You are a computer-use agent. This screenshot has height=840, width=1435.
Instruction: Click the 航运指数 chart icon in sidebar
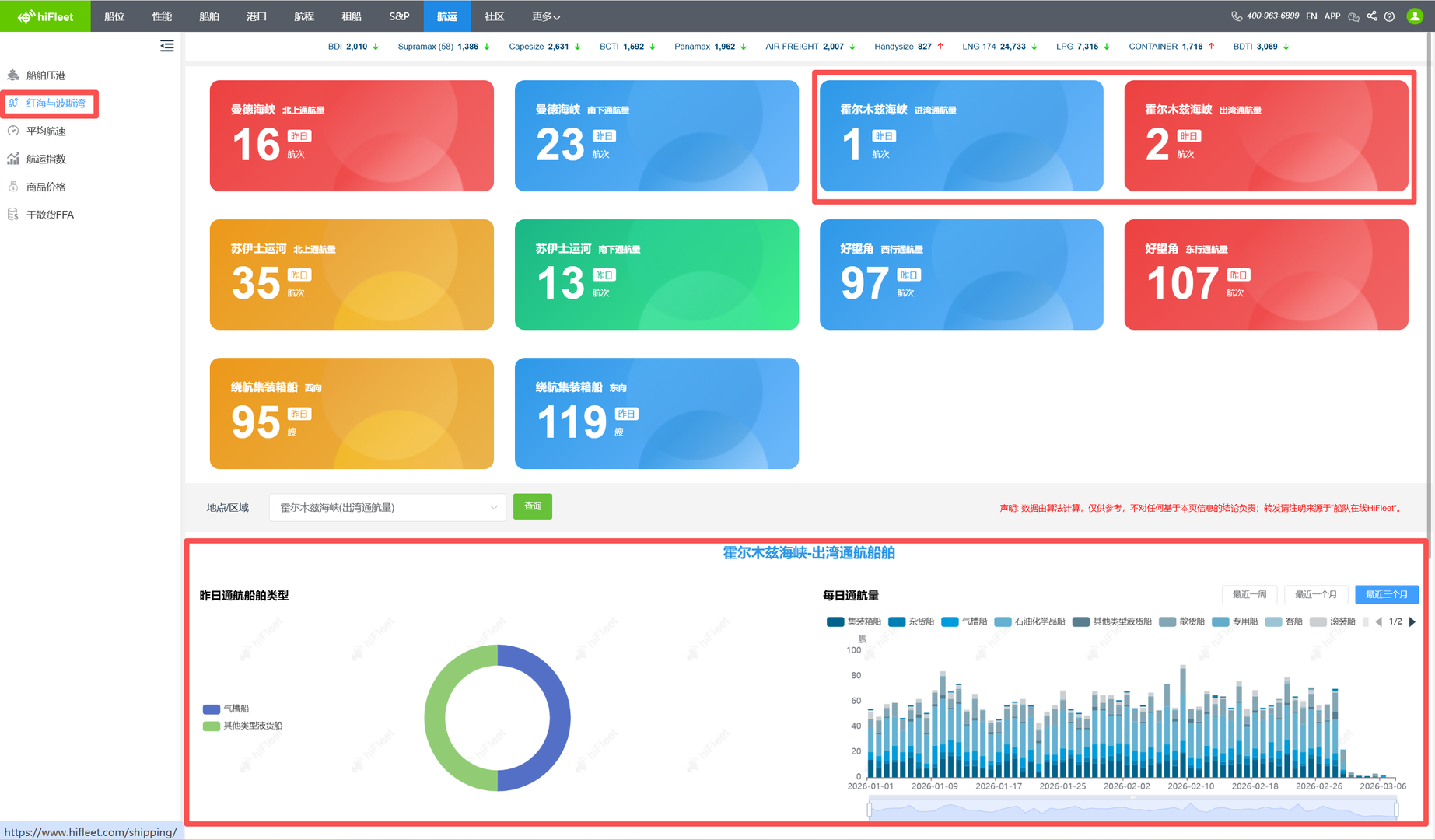point(13,159)
